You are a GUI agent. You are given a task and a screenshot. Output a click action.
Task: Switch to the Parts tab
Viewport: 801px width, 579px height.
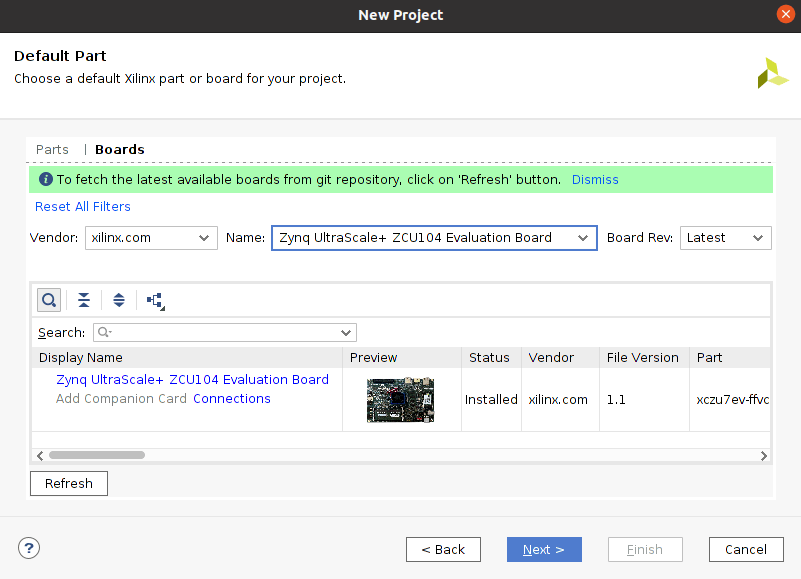[x=52, y=149]
